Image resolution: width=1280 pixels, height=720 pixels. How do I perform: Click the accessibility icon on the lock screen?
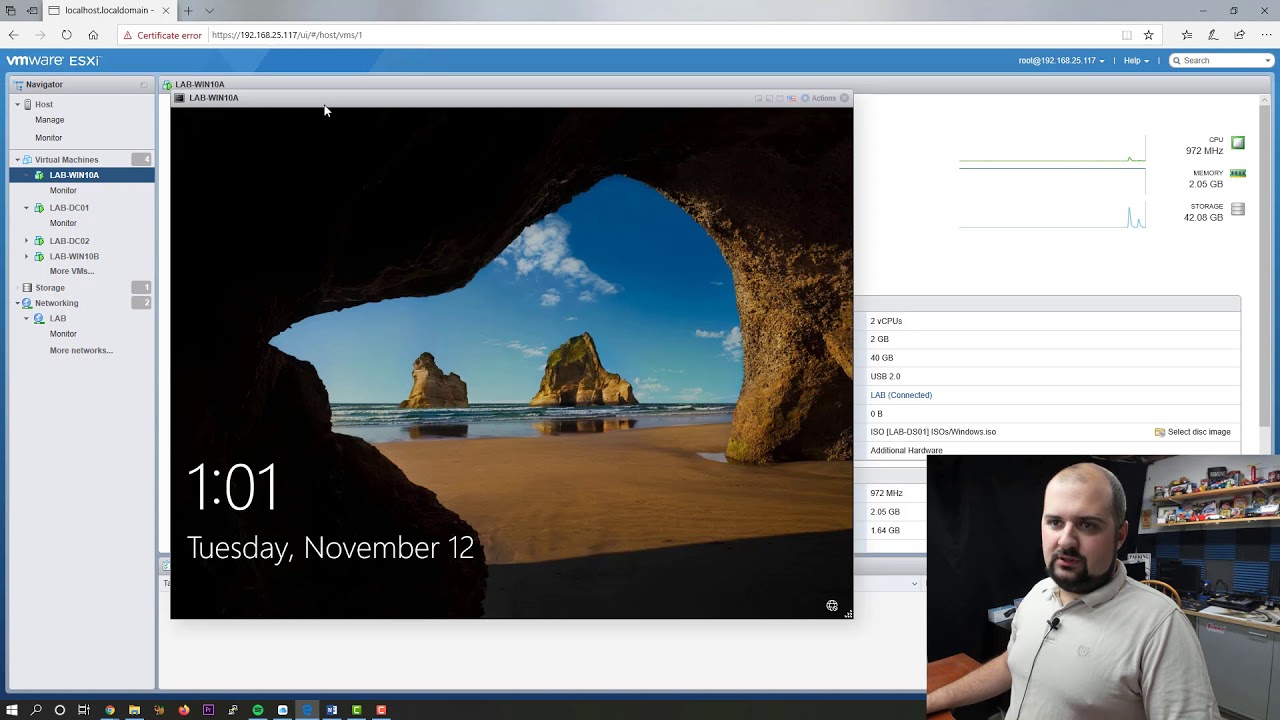point(832,606)
